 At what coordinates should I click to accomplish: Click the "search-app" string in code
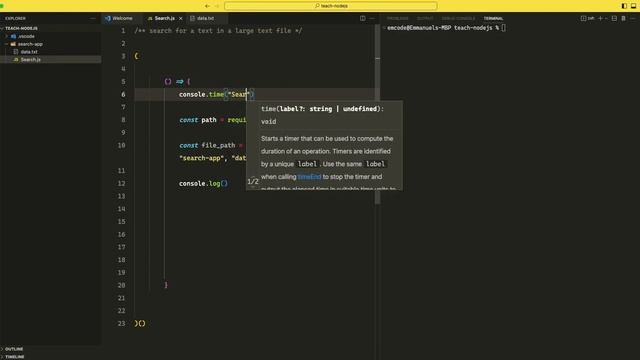[x=202, y=158]
